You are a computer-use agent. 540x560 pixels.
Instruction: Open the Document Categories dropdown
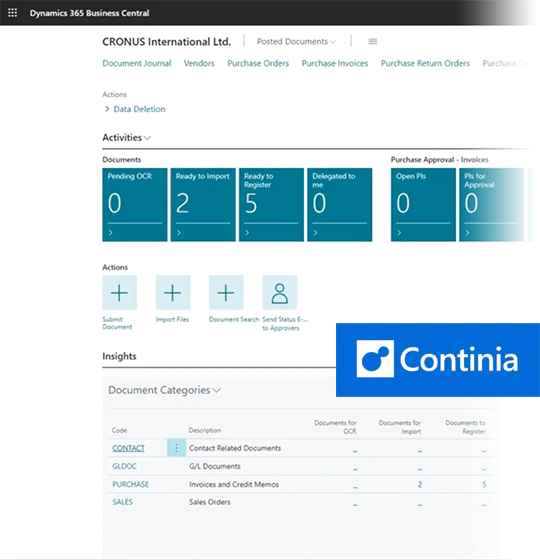[x=164, y=390]
